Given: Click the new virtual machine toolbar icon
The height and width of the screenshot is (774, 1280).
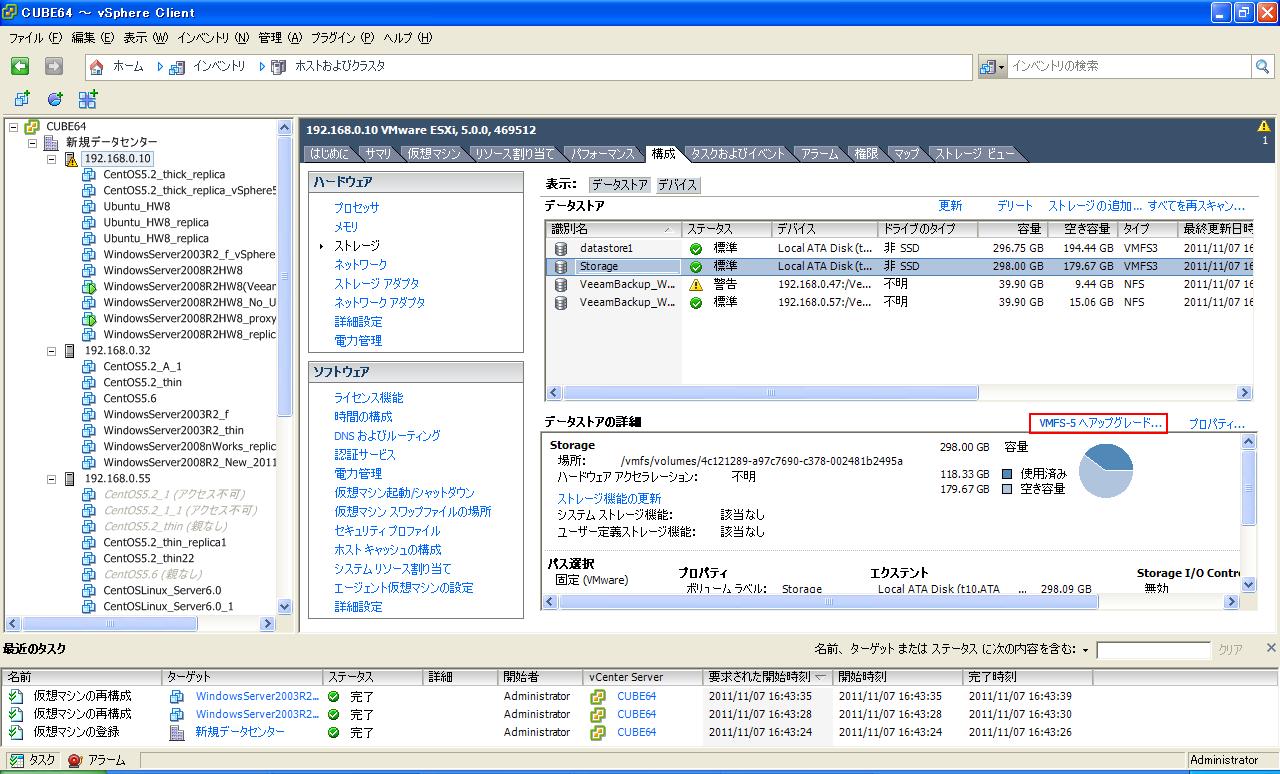Looking at the screenshot, I should 22,99.
